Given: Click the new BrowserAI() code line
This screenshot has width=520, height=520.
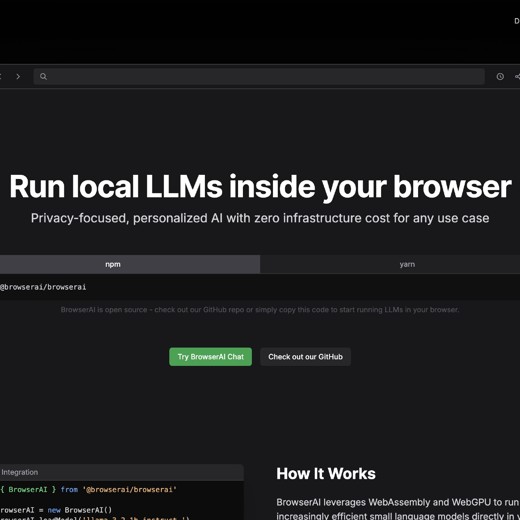Looking at the screenshot, I should coord(56,510).
